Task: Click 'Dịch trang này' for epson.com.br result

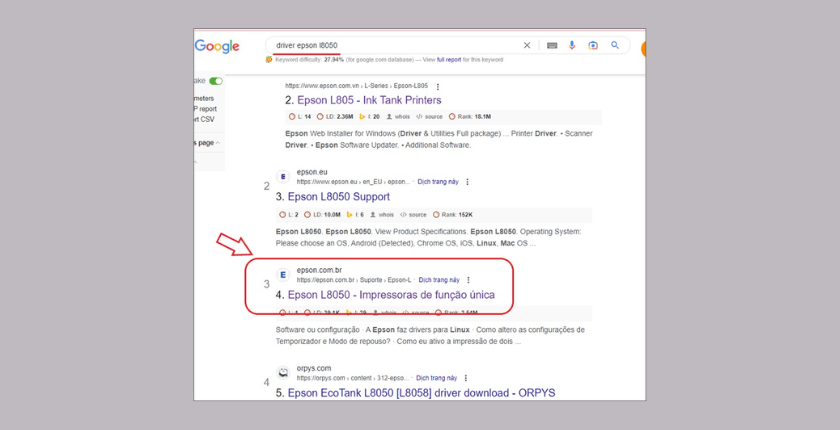Action: point(439,280)
